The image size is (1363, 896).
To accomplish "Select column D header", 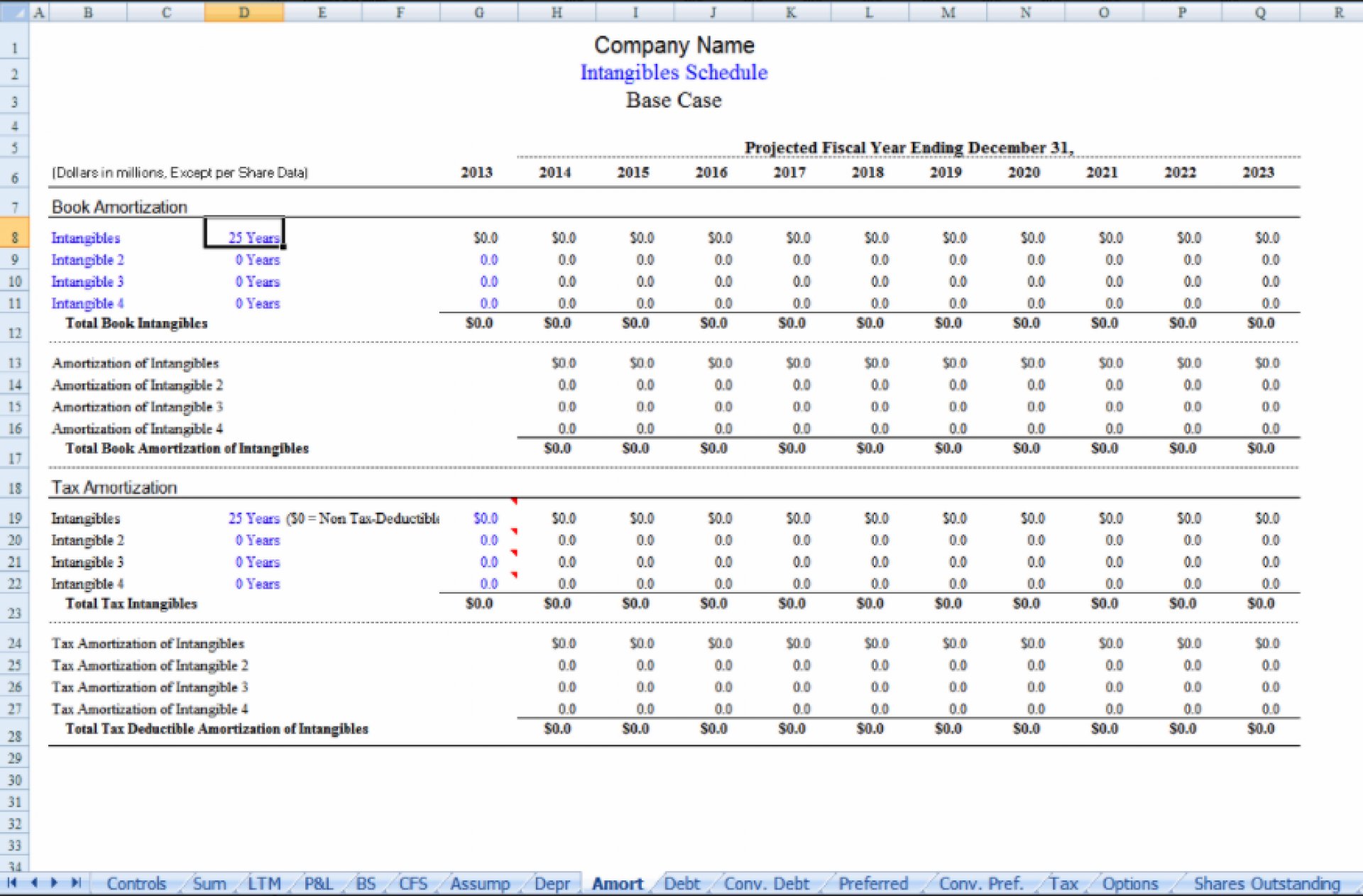I will [243, 12].
